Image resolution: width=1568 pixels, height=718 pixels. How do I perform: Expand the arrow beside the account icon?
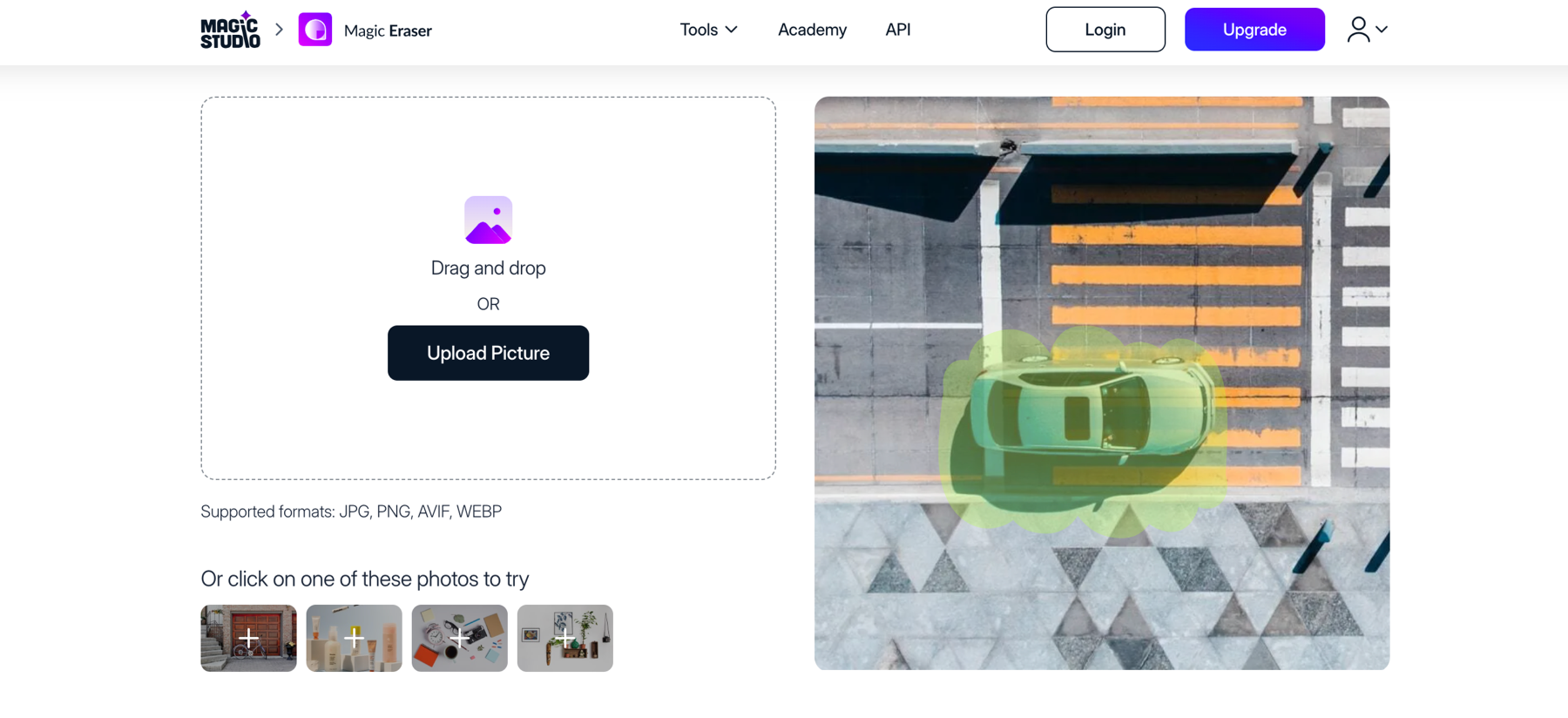click(x=1382, y=30)
